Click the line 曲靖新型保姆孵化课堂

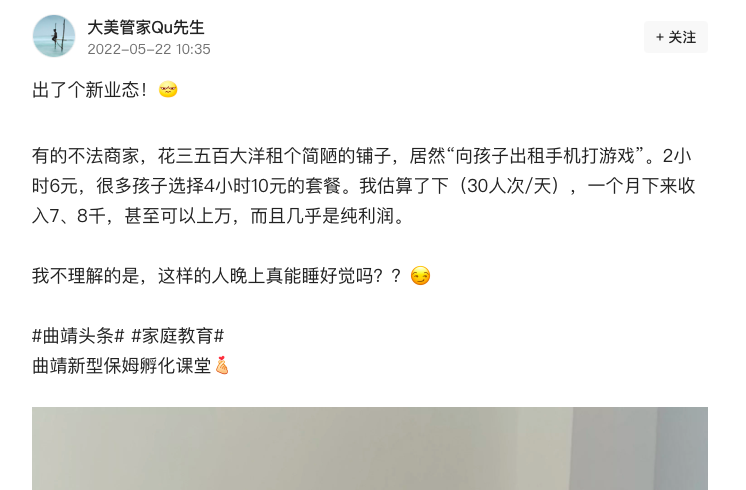click(x=122, y=366)
